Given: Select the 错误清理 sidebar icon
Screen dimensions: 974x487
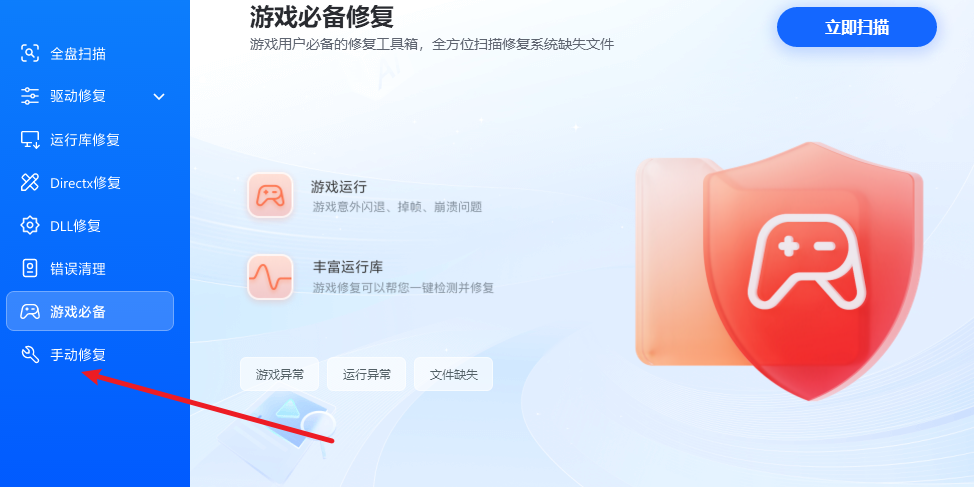Looking at the screenshot, I should (30, 268).
